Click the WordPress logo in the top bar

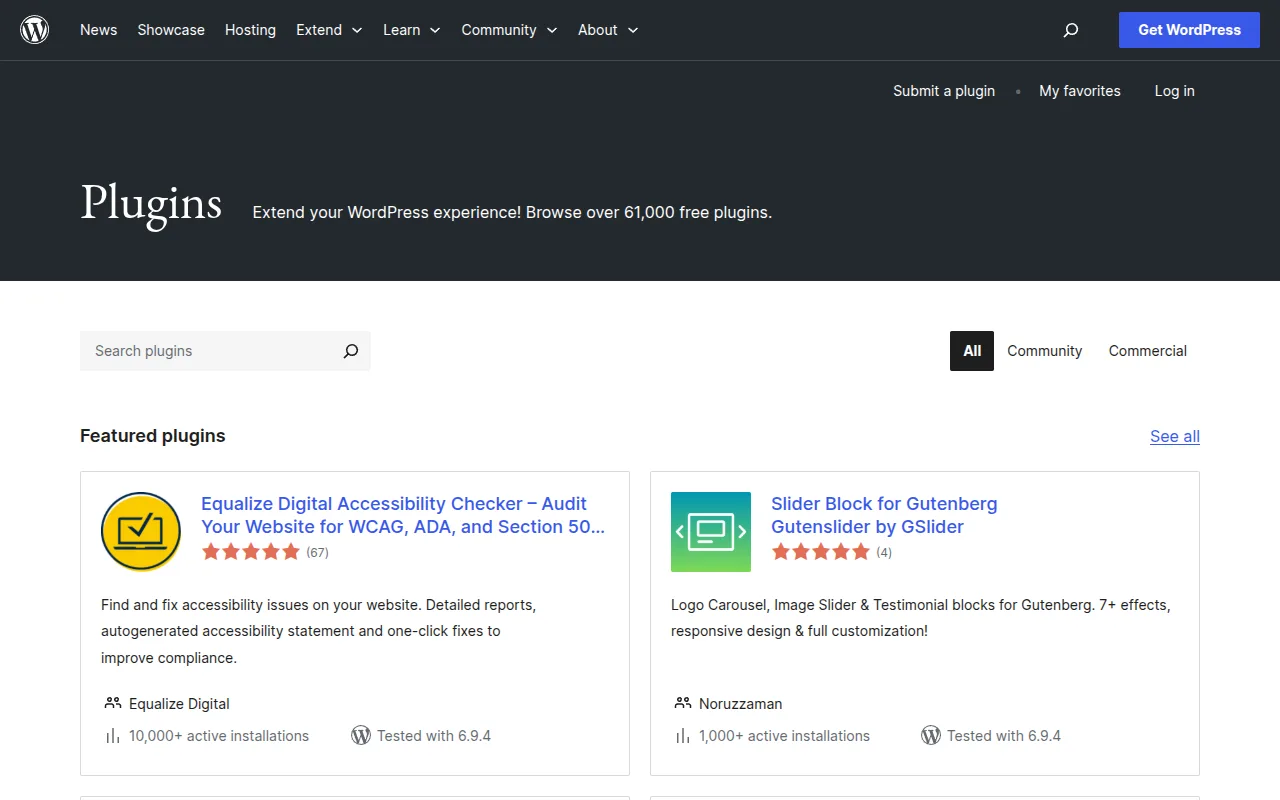[x=34, y=29]
